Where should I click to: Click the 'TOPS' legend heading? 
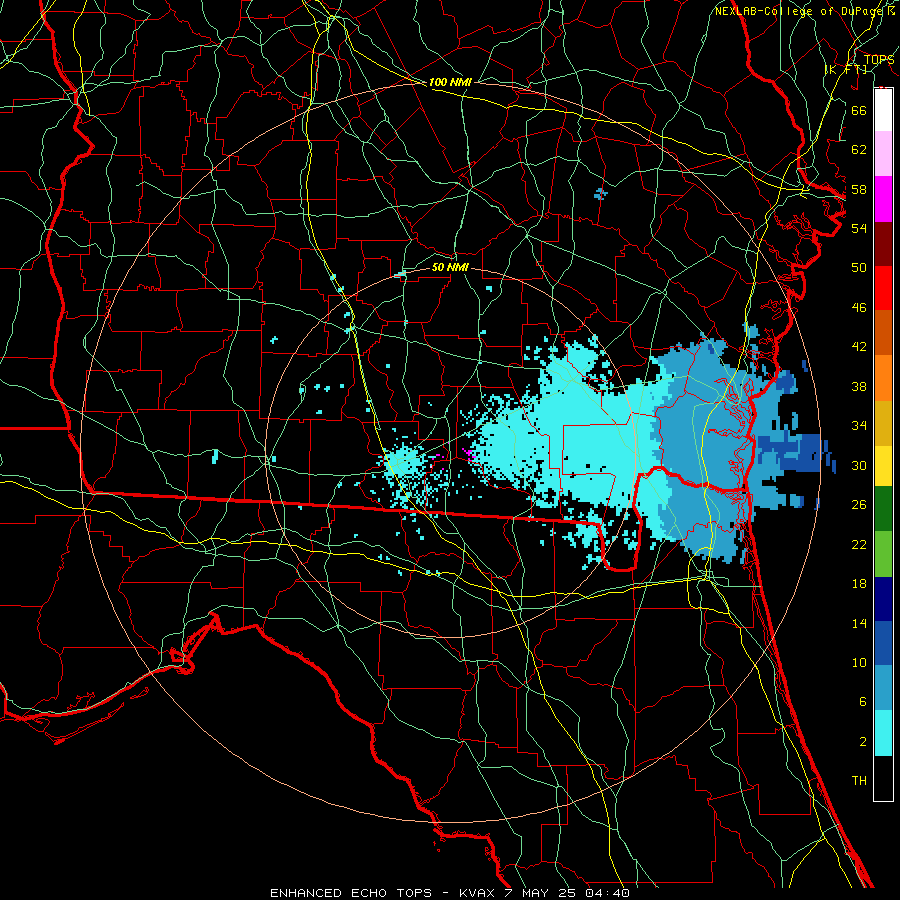point(879,59)
